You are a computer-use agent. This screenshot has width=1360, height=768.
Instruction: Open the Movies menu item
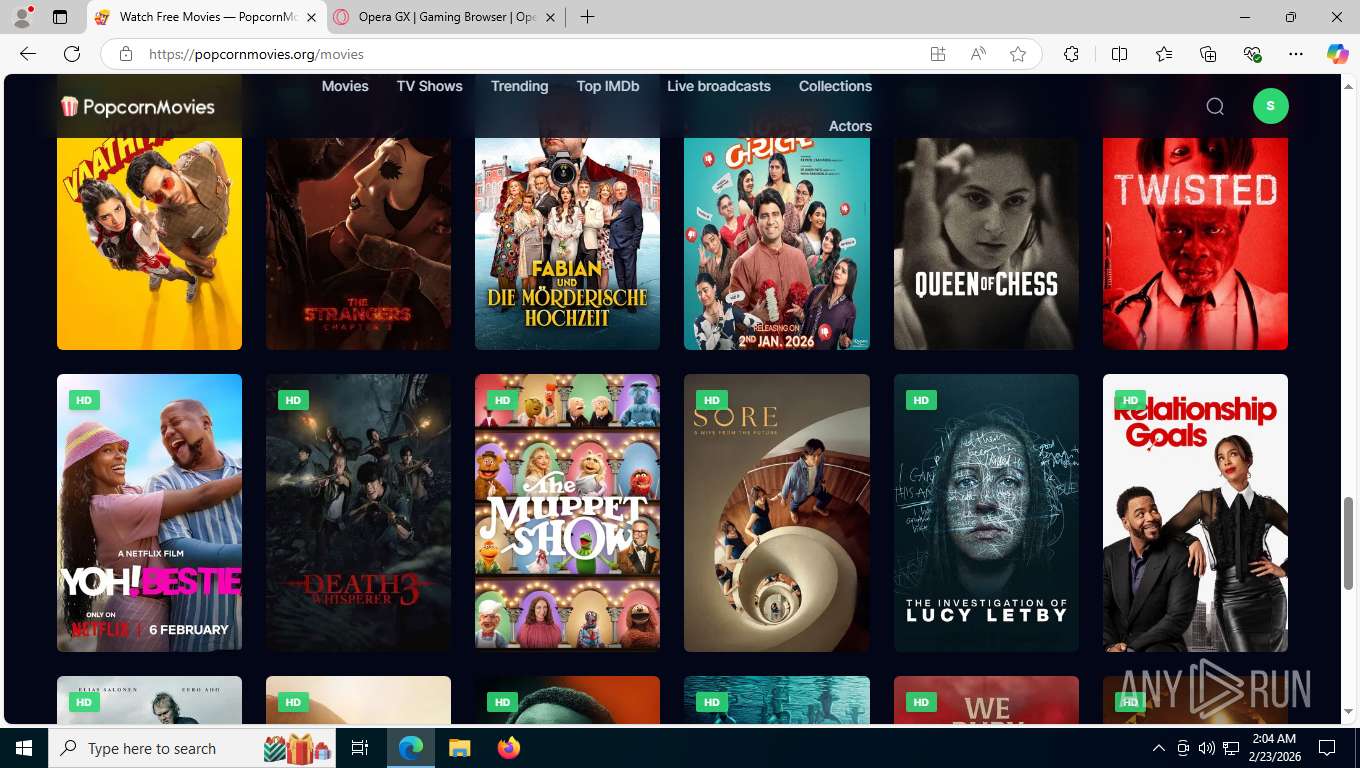345,86
